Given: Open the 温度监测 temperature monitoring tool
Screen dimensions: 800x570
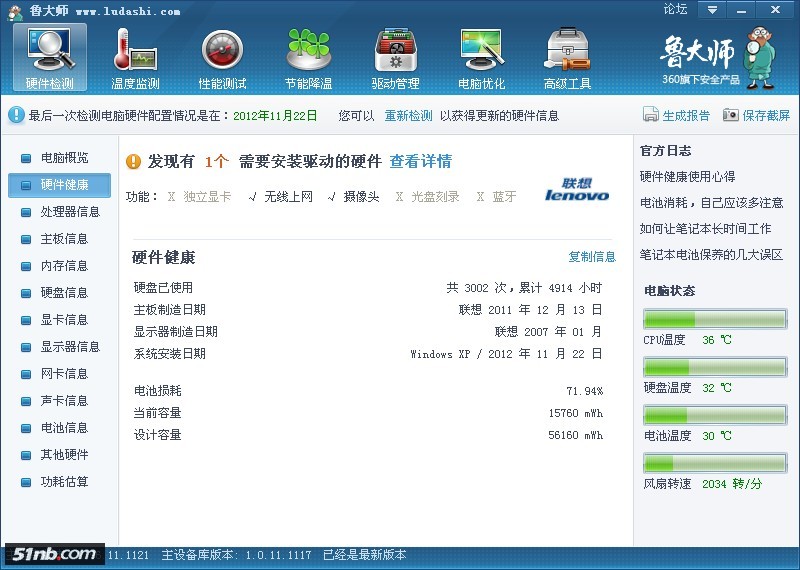Looking at the screenshot, I should [x=136, y=58].
